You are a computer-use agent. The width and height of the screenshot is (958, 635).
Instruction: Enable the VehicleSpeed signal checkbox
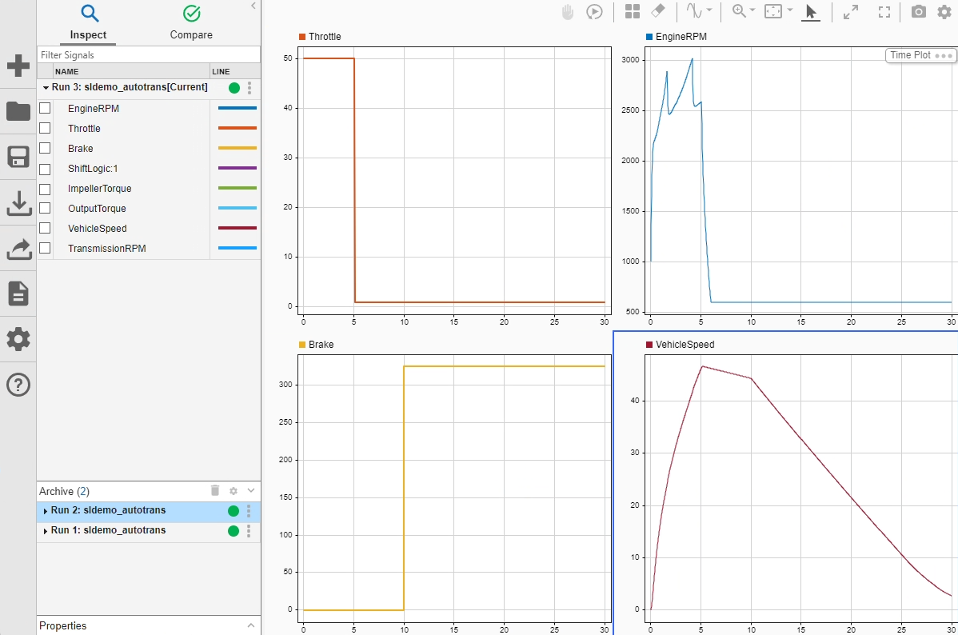click(45, 228)
